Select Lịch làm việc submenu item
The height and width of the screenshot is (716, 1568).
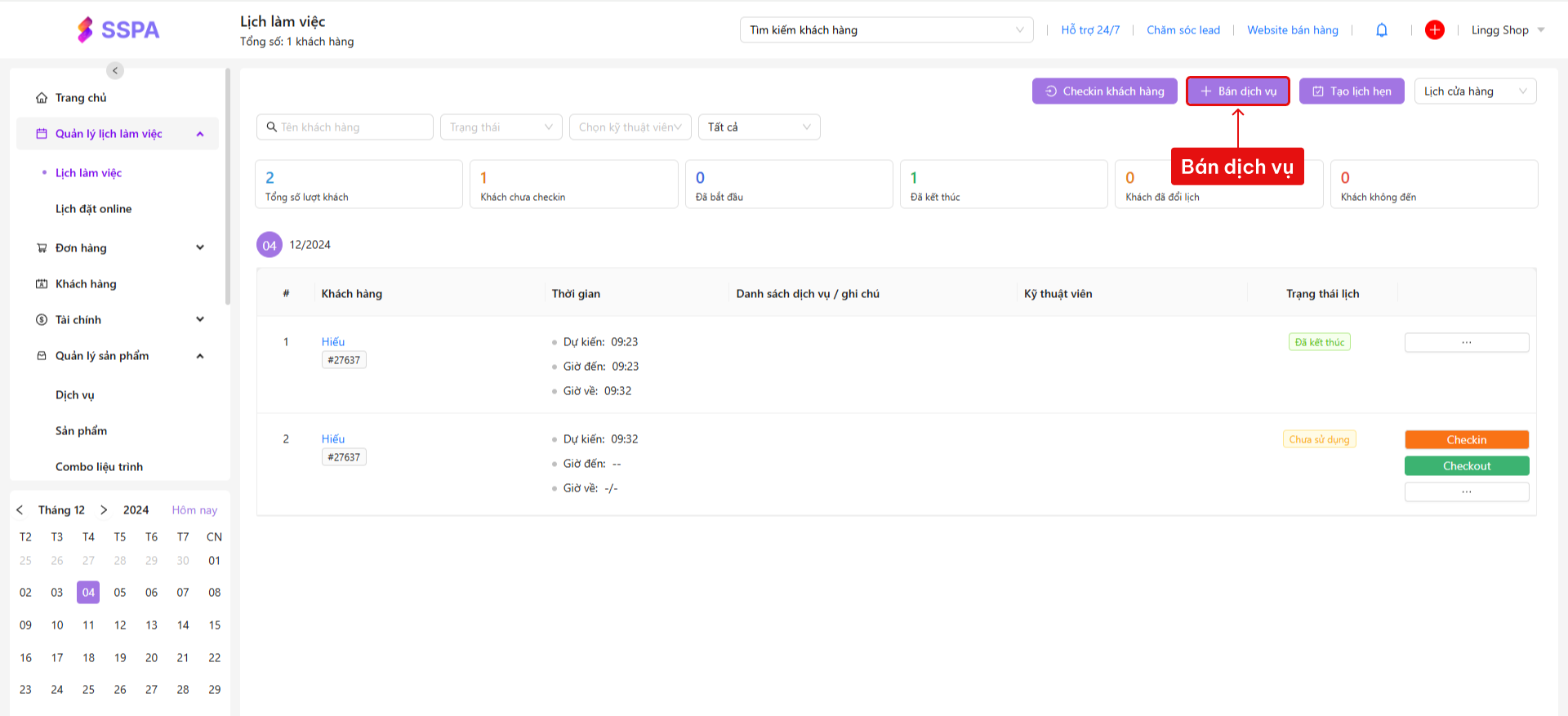88,173
